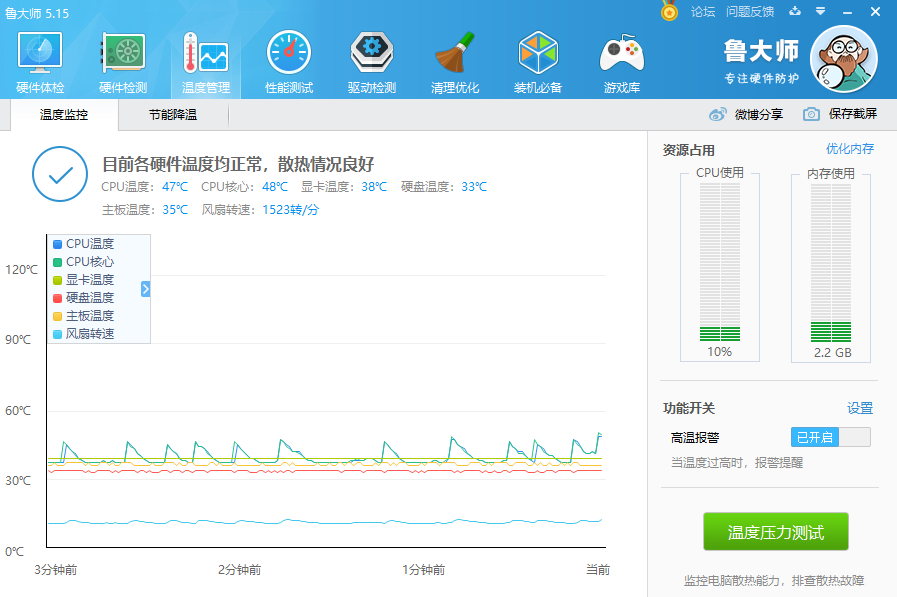Click the download/skin icon beside 问题反馈
Screen dimensions: 897x597
tap(795, 11)
